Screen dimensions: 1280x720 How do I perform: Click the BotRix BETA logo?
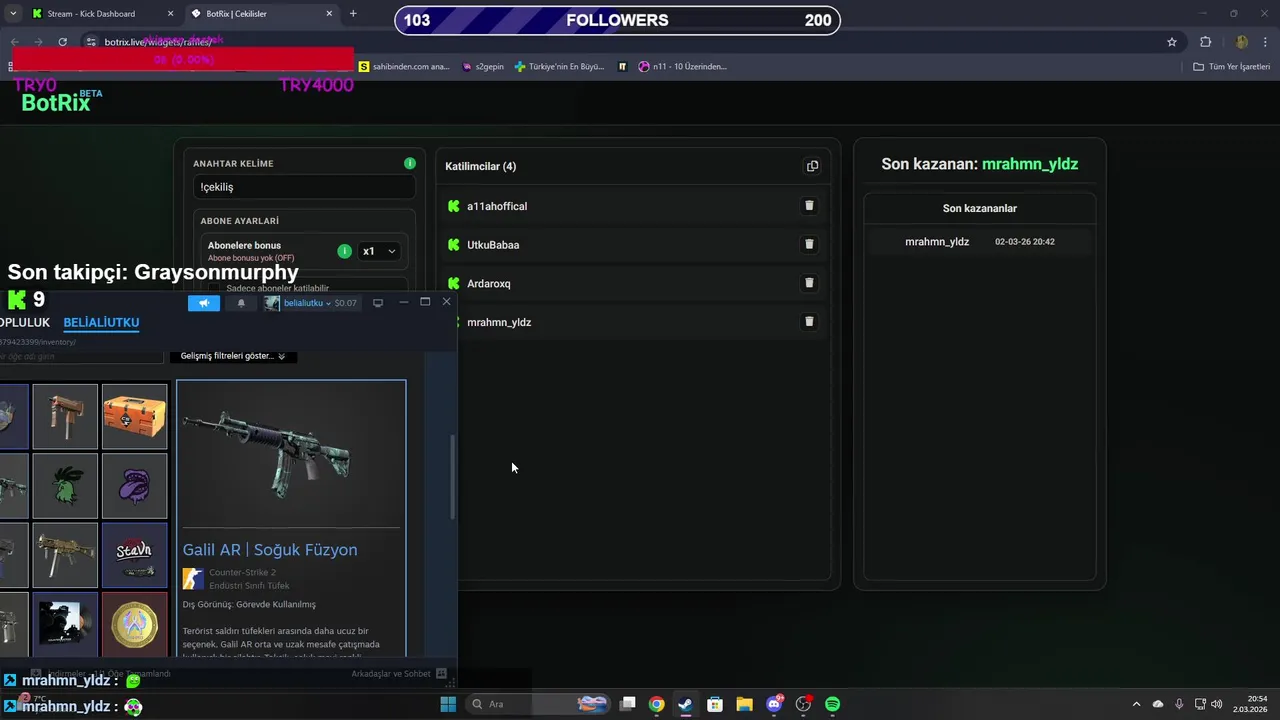click(x=60, y=101)
